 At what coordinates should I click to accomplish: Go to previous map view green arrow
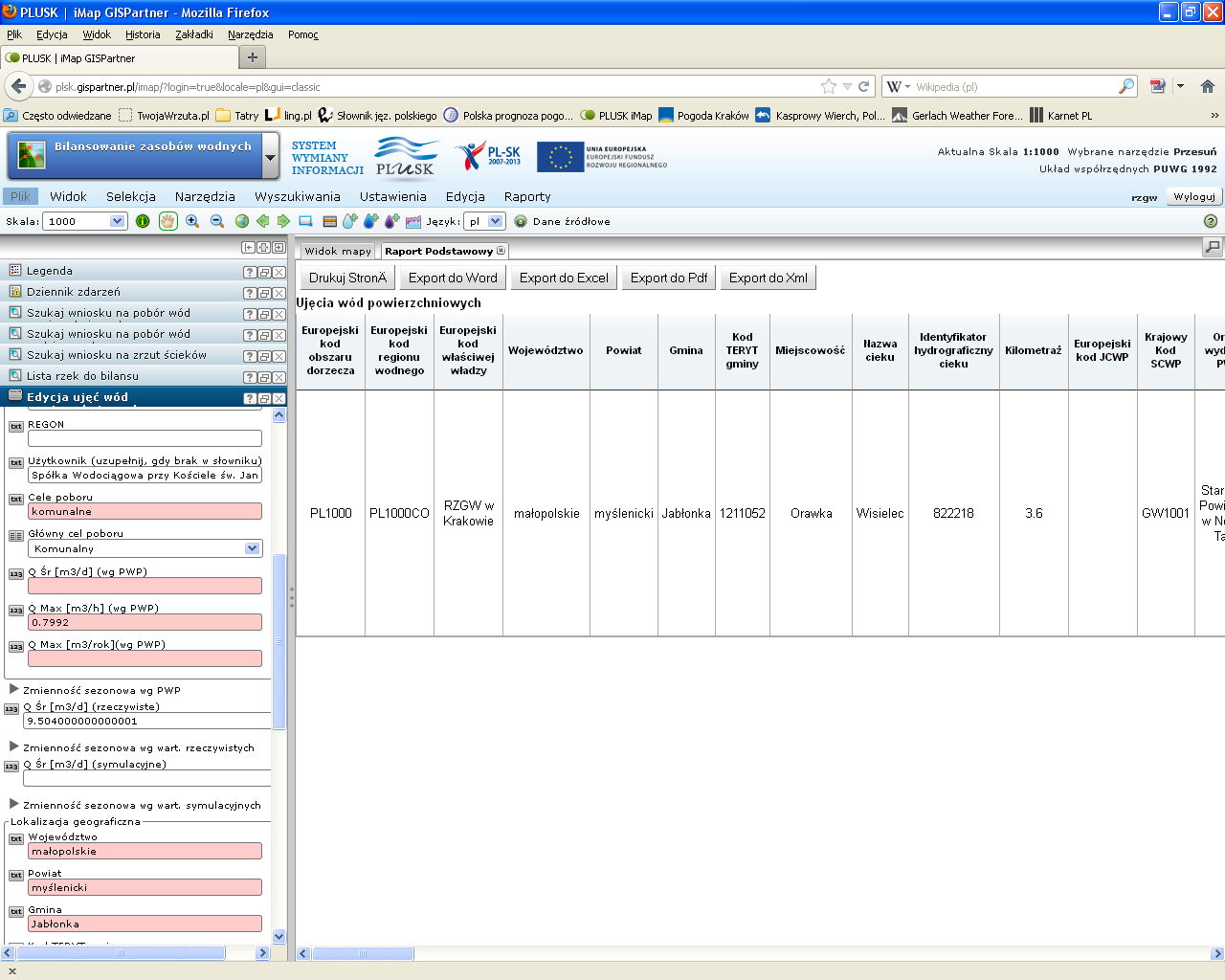263,221
